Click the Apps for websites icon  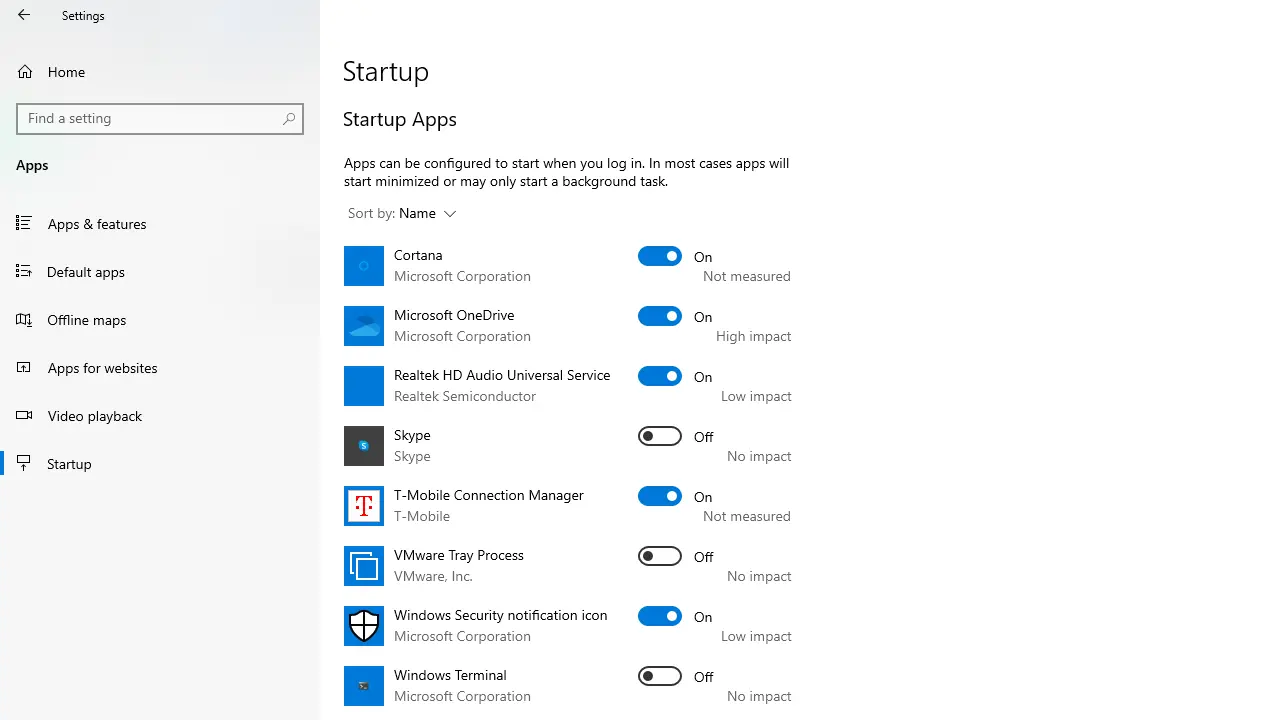click(x=25, y=367)
